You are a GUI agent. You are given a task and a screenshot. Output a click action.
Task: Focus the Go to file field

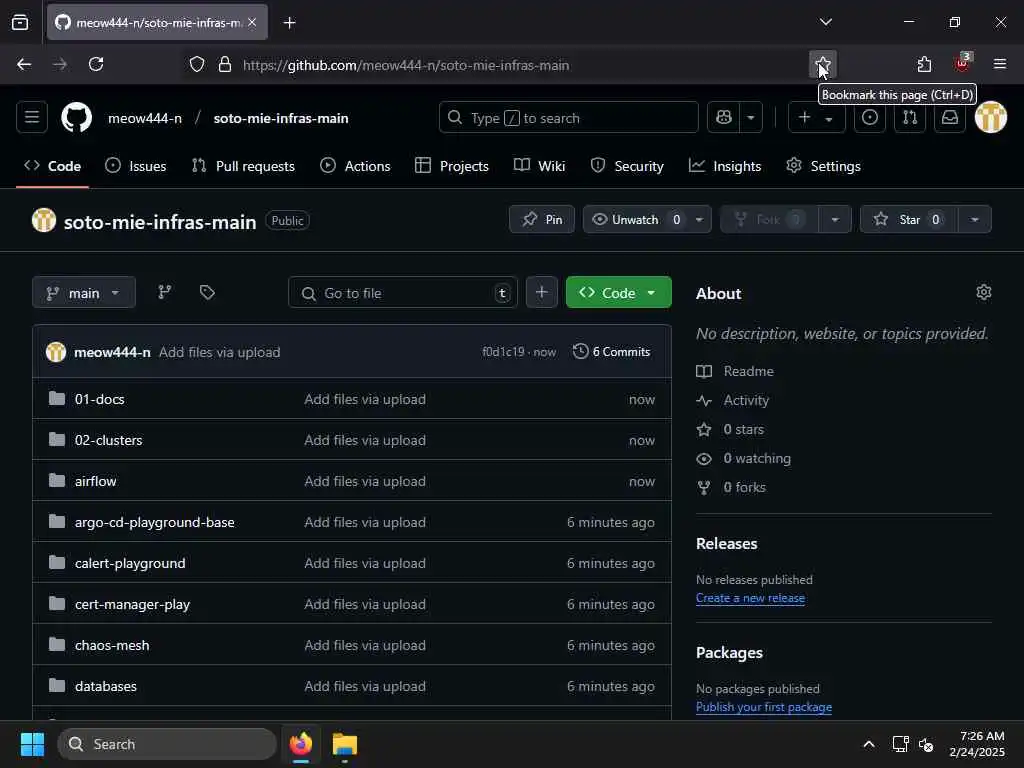(403, 293)
